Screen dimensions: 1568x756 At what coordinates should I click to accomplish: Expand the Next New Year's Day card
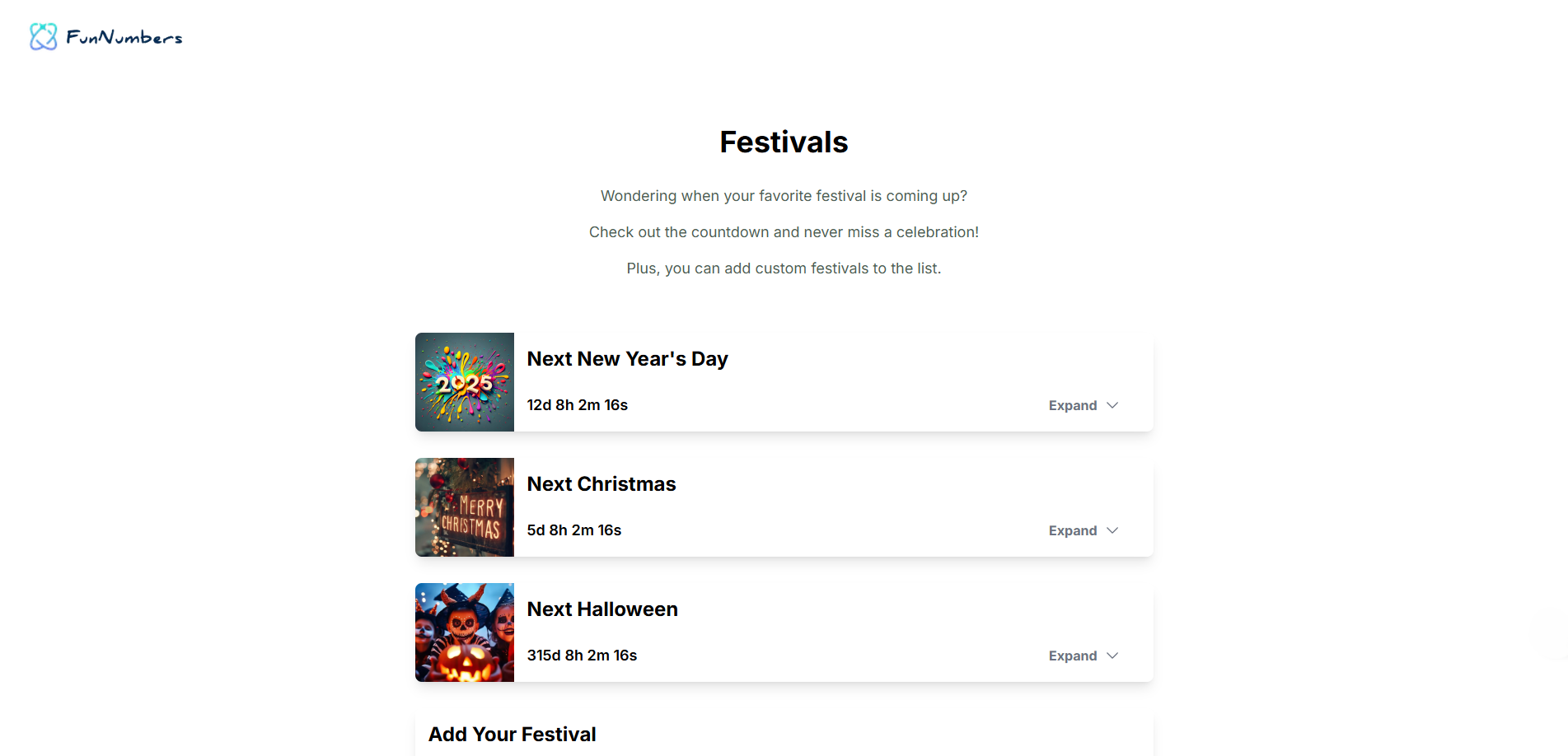tap(1083, 405)
